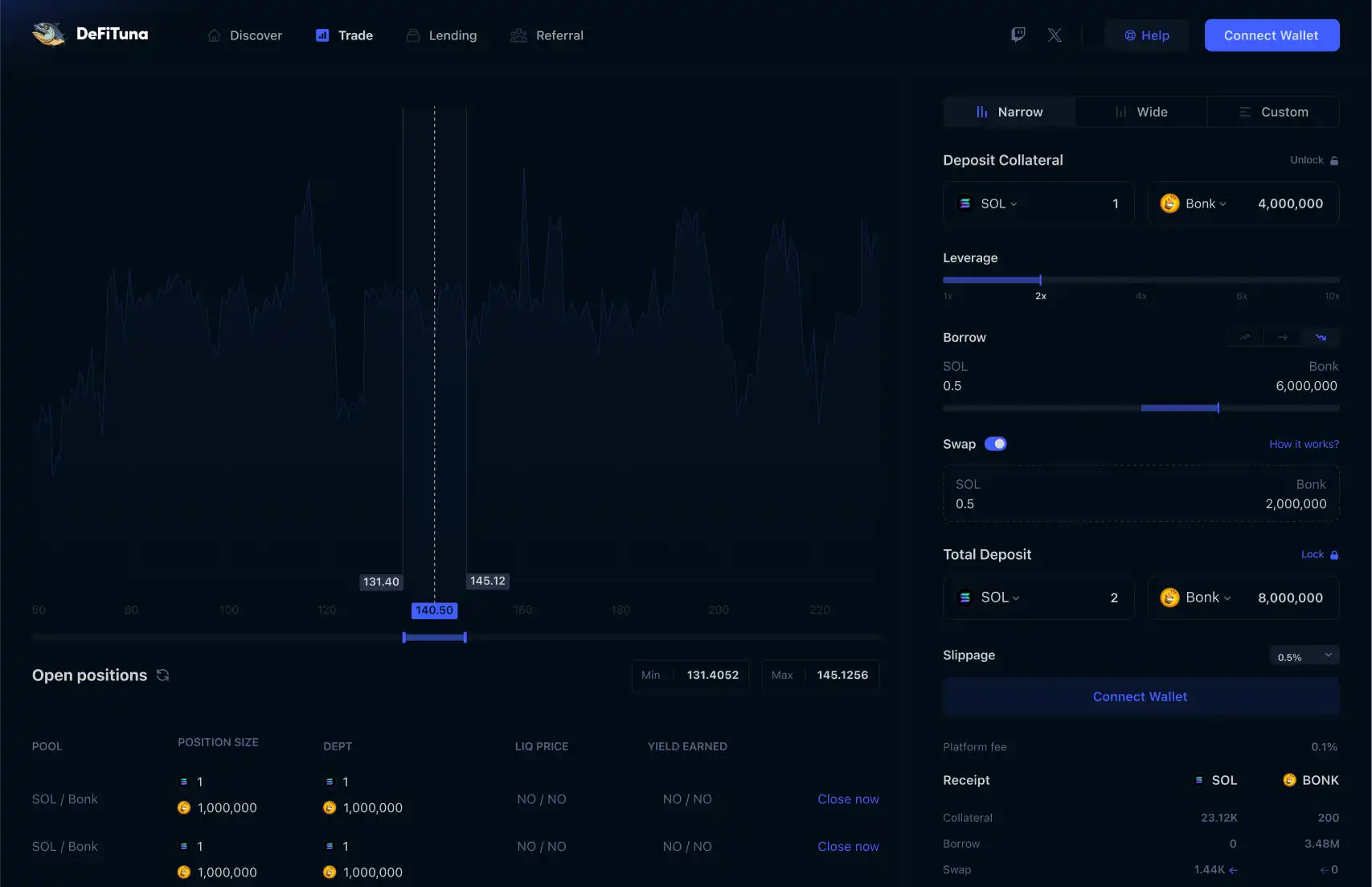Click the 140.50 current price marker

tap(435, 610)
